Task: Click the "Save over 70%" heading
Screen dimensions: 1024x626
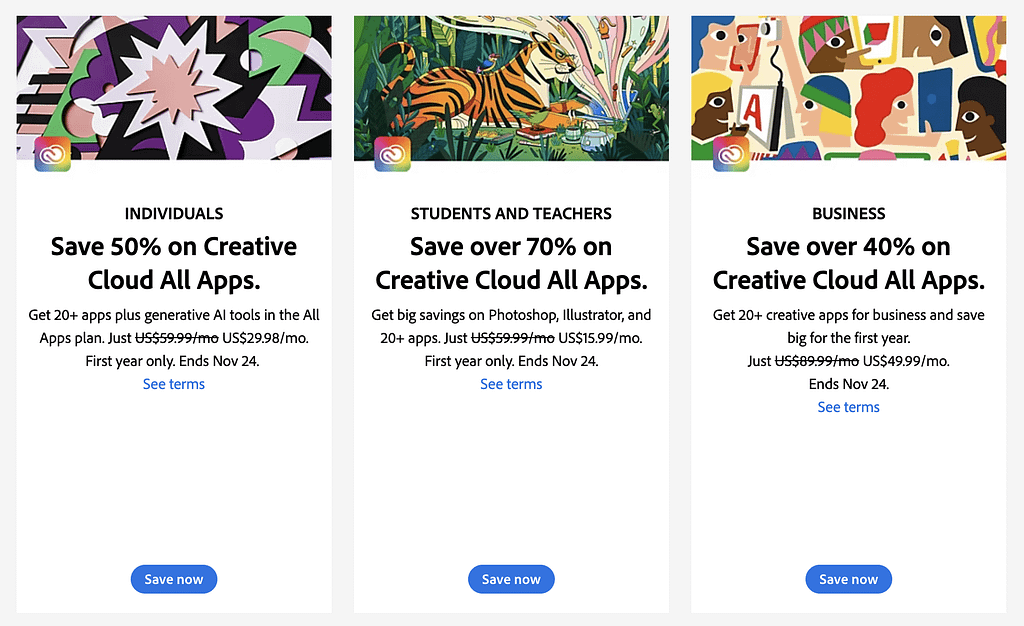Action: click(x=511, y=262)
